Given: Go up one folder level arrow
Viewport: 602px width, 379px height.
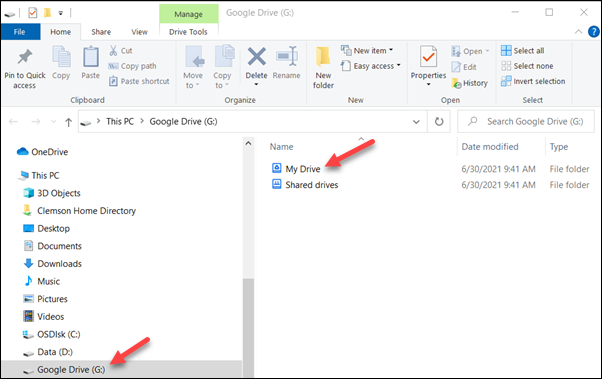Looking at the screenshot, I should [68, 122].
